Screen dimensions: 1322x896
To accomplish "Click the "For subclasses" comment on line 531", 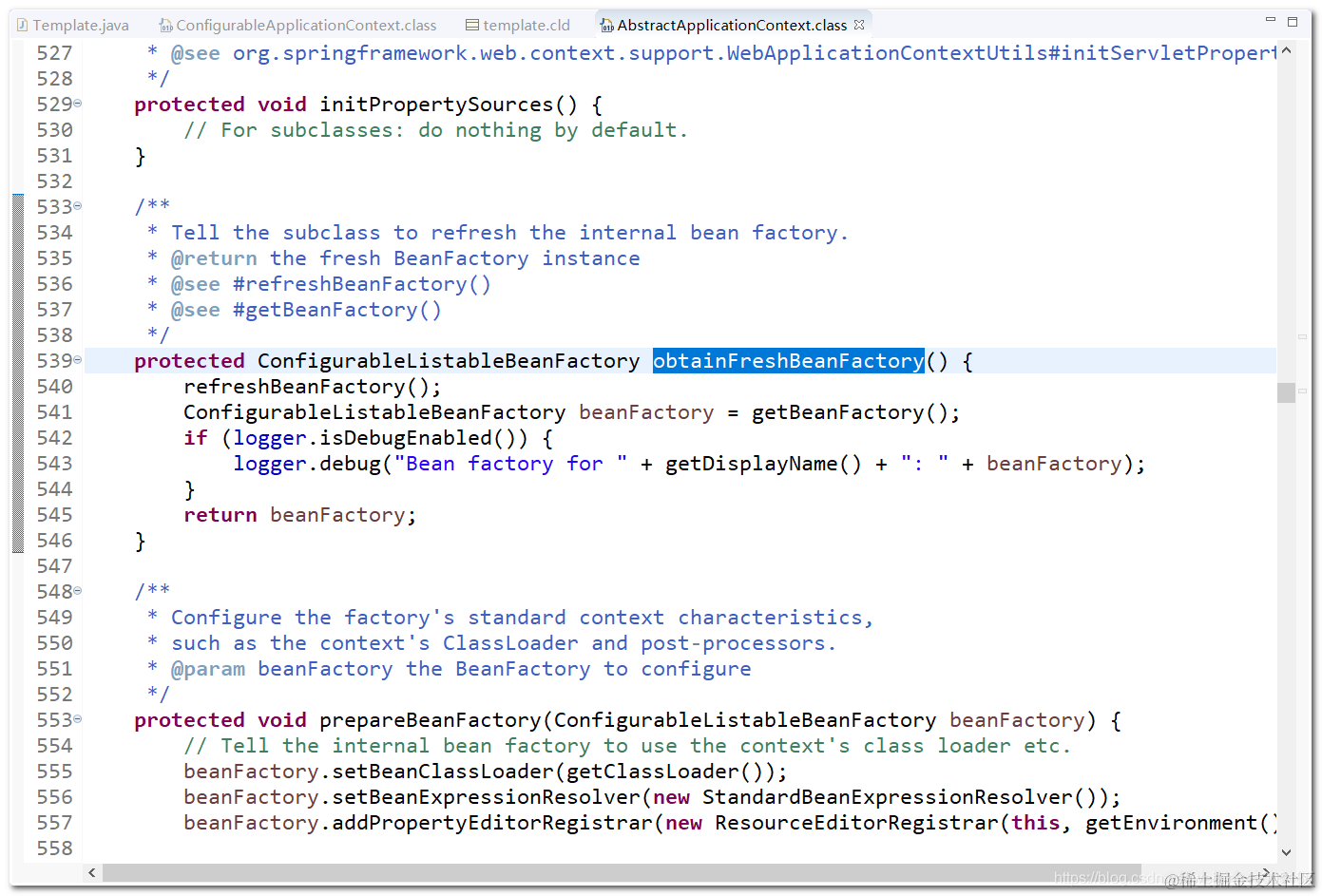I will click(435, 130).
